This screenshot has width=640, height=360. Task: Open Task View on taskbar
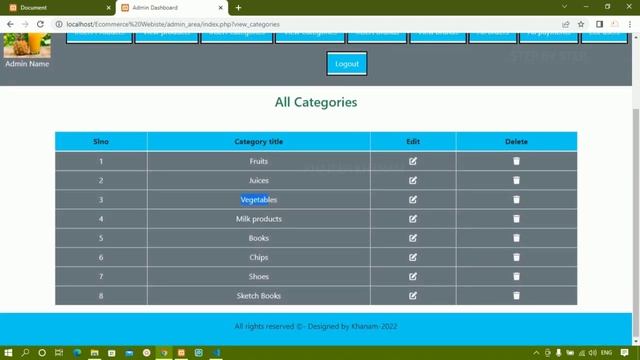(x=59, y=353)
